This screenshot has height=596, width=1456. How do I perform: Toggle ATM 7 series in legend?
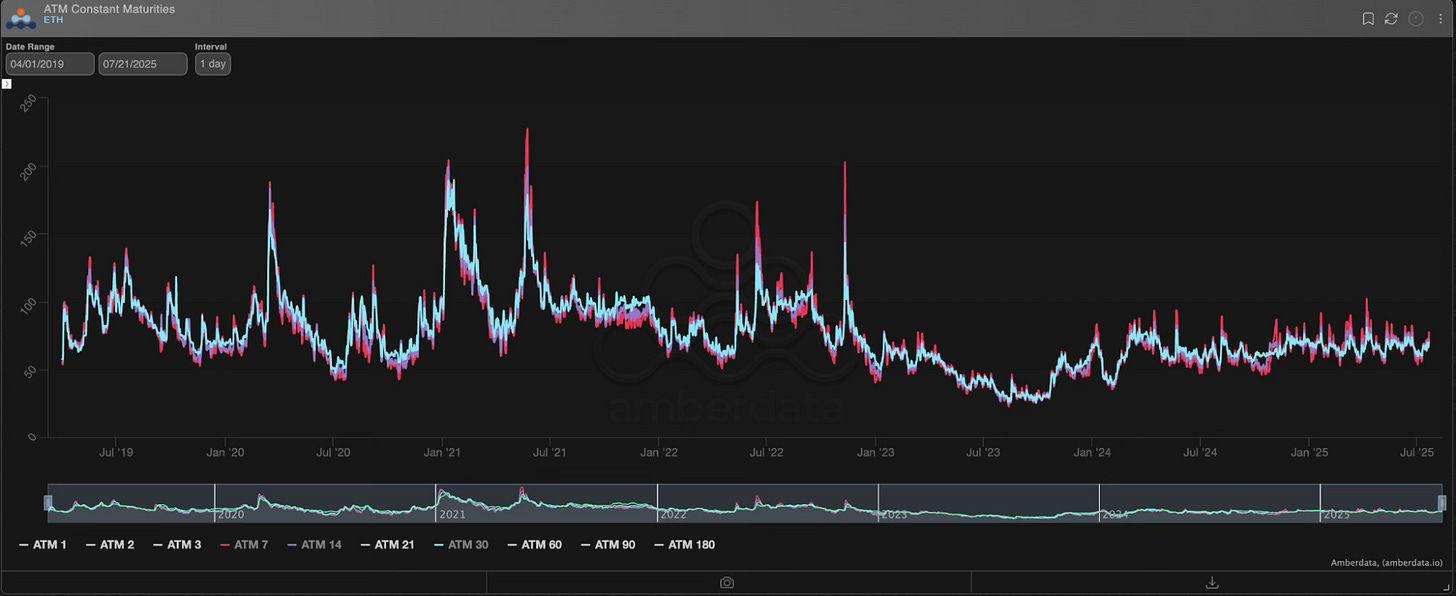(x=243, y=545)
